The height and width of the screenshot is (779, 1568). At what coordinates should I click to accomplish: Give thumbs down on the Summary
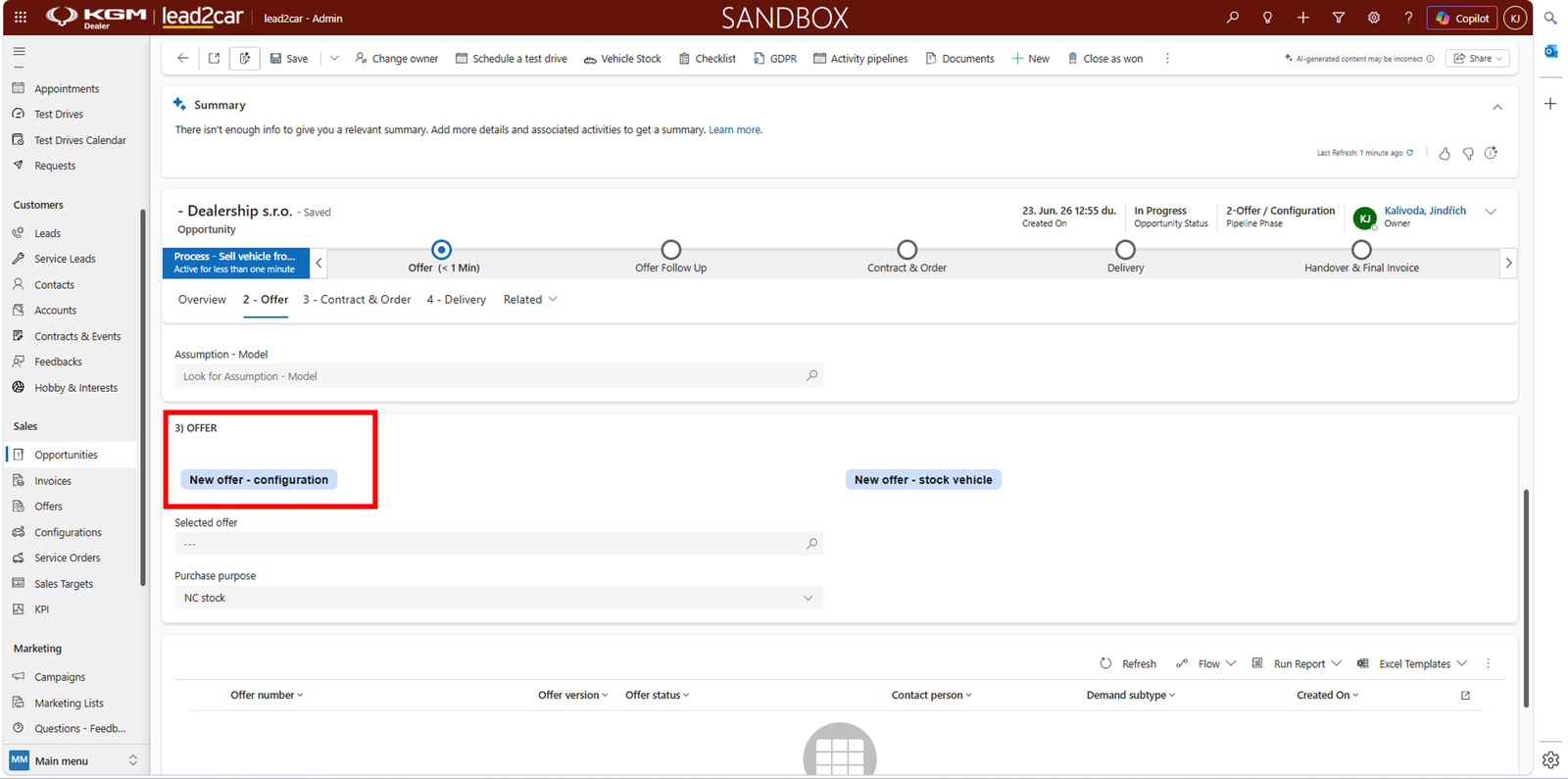click(1468, 153)
